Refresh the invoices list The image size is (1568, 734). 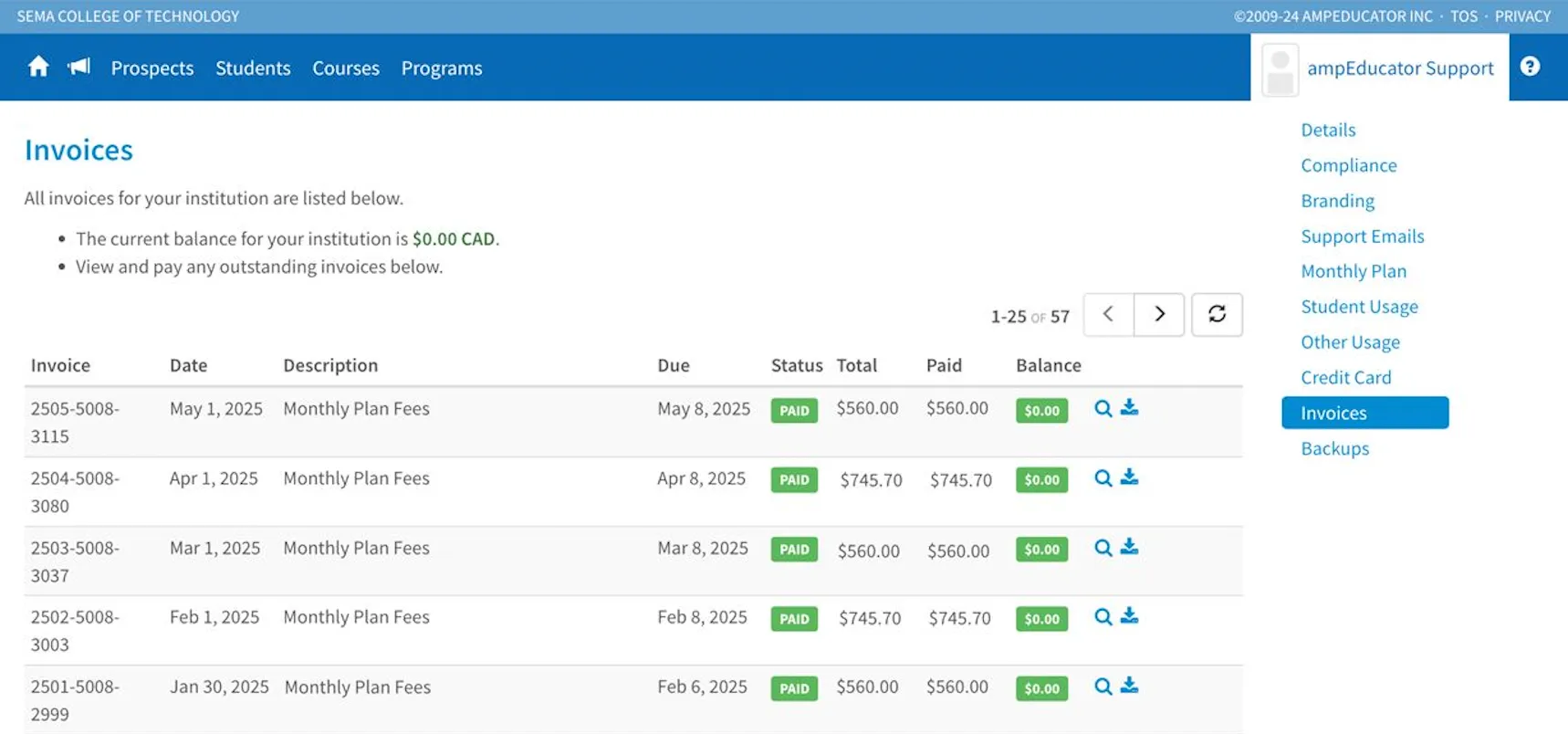1217,314
